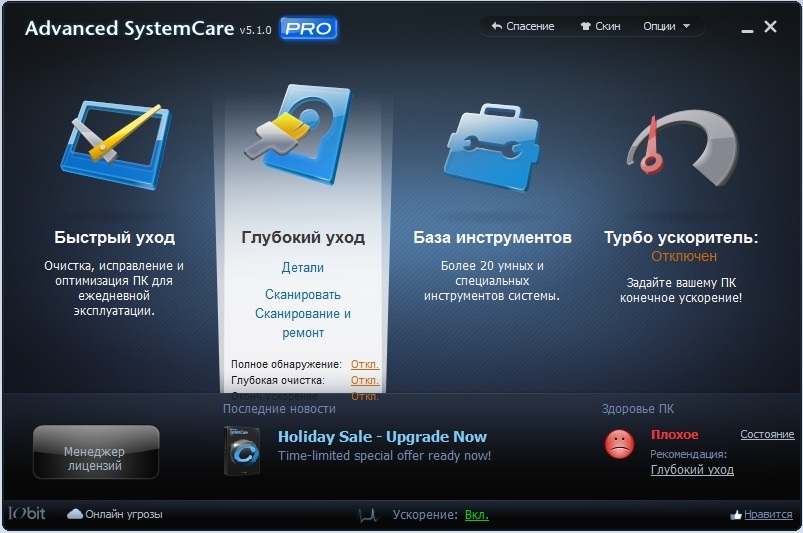Open the Спасение rescue menu
Image resolution: width=803 pixels, height=533 pixels.
click(522, 26)
